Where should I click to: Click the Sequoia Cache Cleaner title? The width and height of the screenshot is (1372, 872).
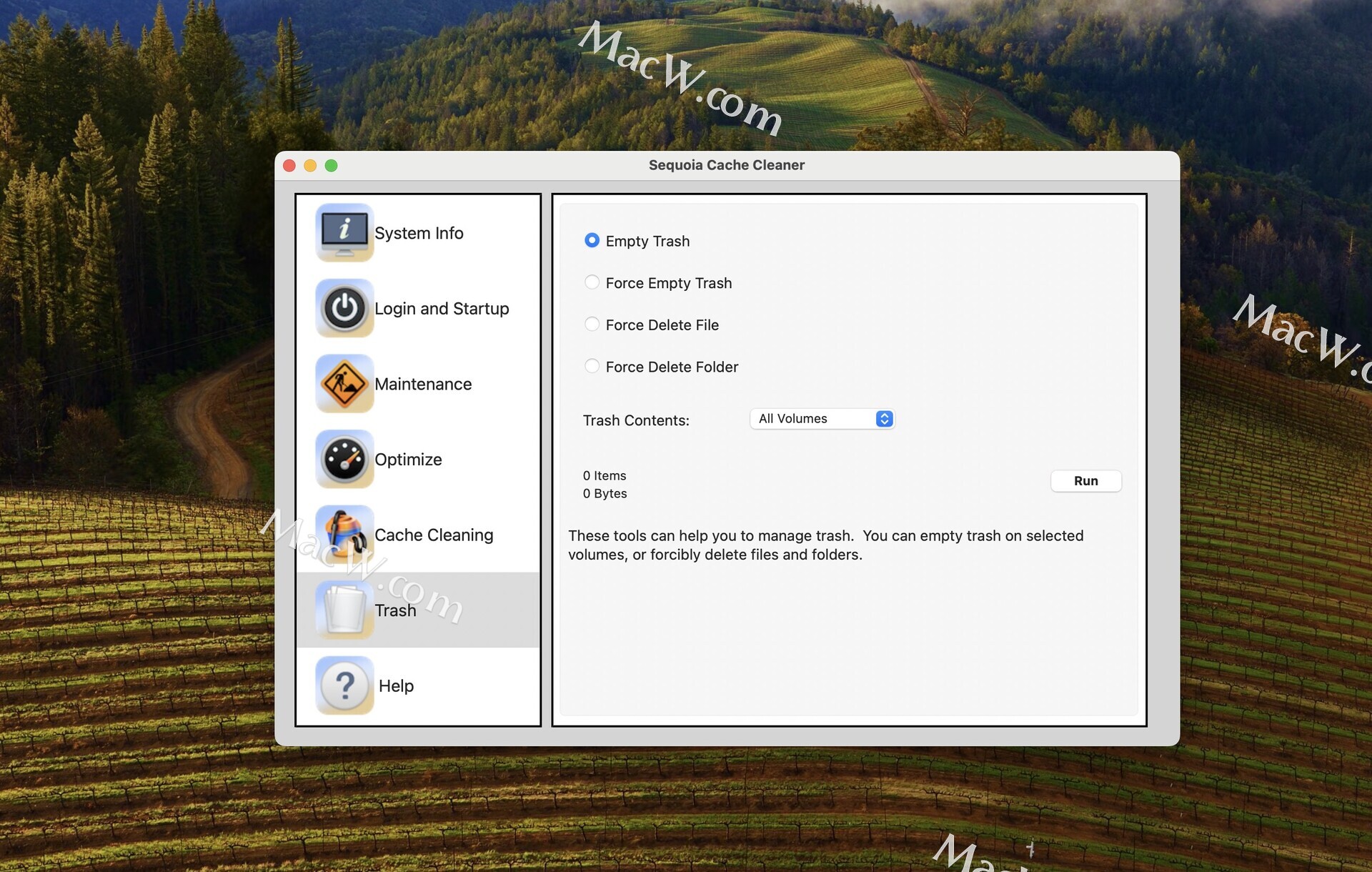(x=726, y=165)
